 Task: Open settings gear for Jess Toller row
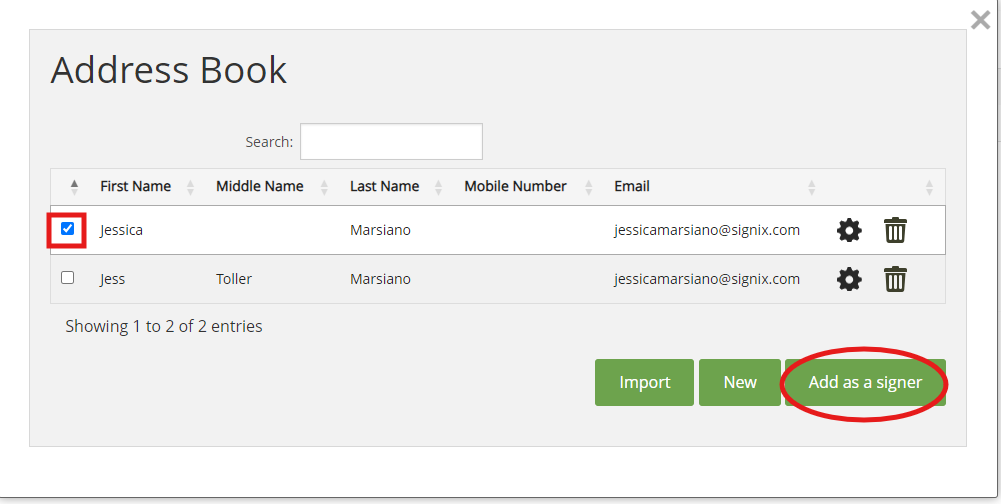(848, 279)
